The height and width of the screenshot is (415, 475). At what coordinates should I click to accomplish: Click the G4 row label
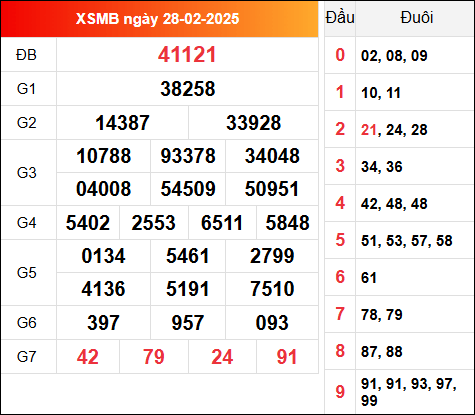point(26,223)
